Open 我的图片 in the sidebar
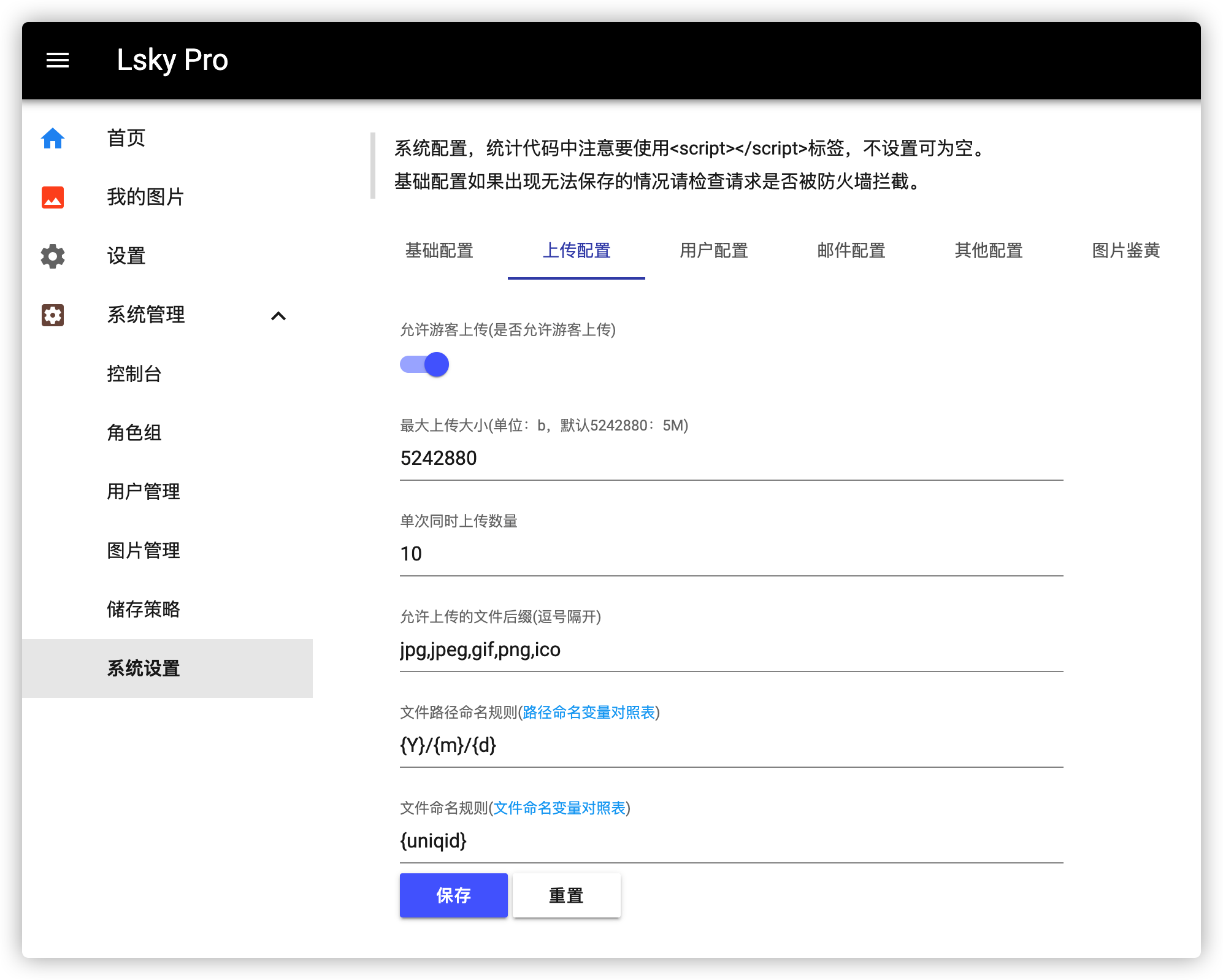1223x980 pixels. tap(167, 197)
